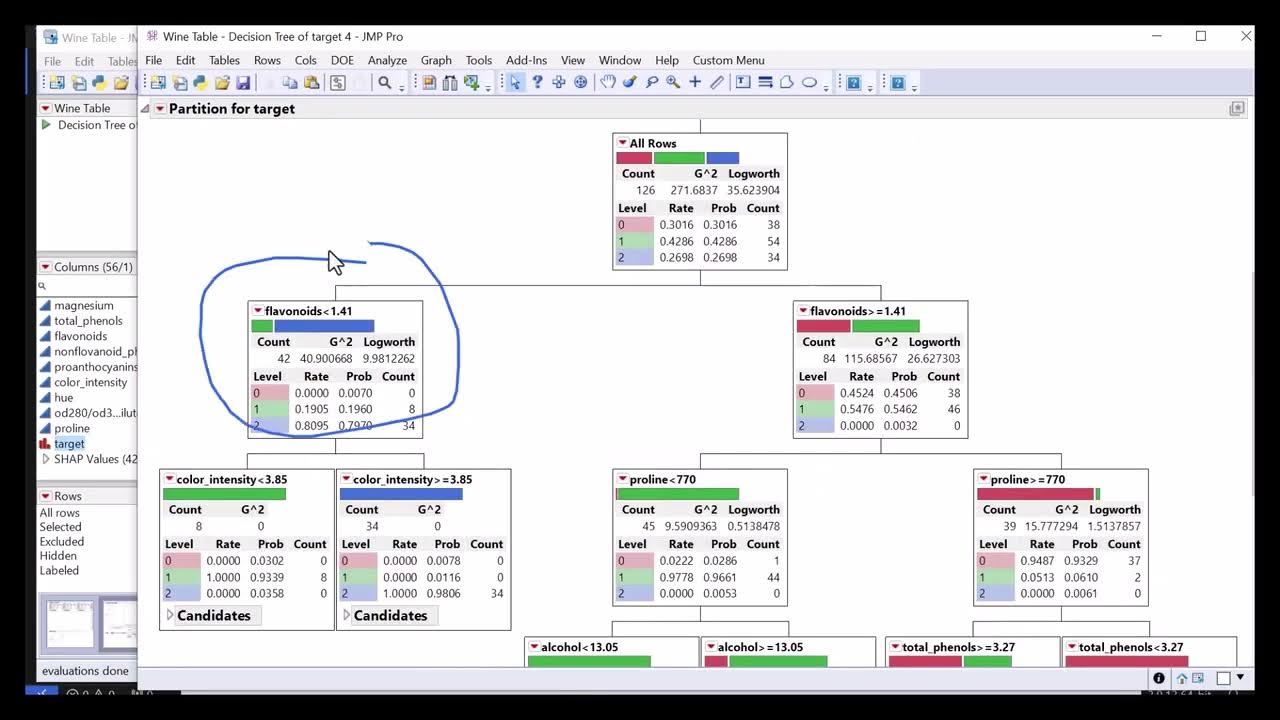Click the info icon in status bar
Viewport: 1280px width, 720px height.
point(1159,679)
